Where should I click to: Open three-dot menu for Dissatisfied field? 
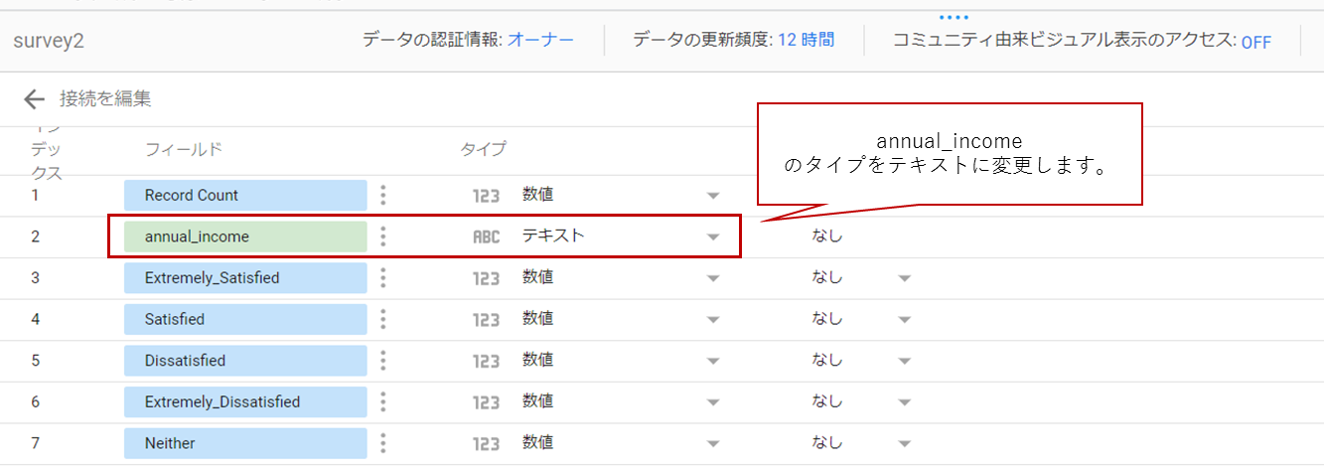[383, 361]
